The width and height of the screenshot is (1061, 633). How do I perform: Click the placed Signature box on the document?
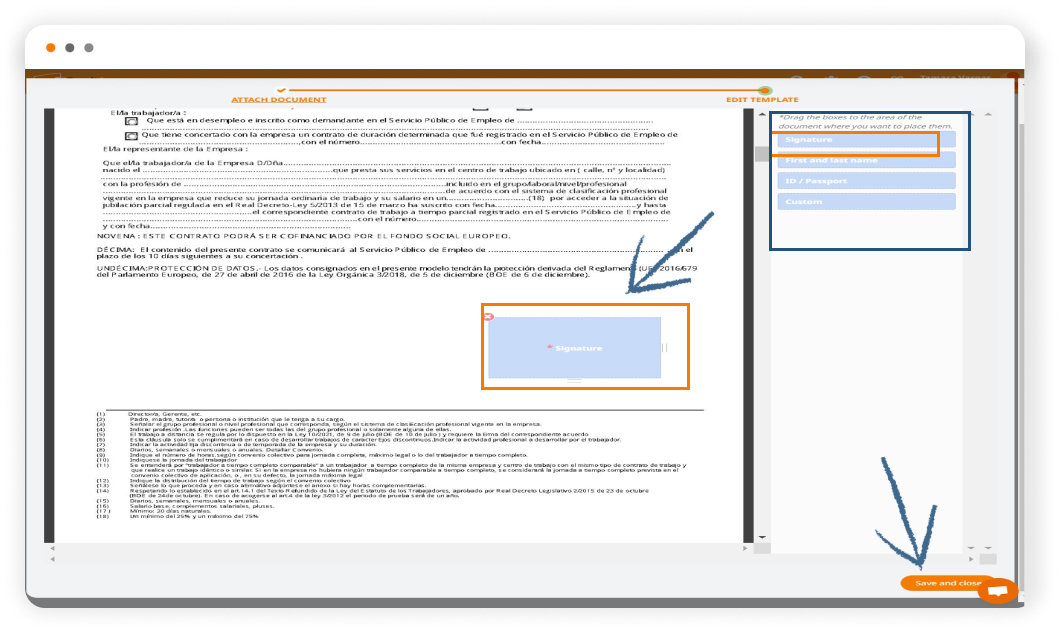[x=574, y=347]
